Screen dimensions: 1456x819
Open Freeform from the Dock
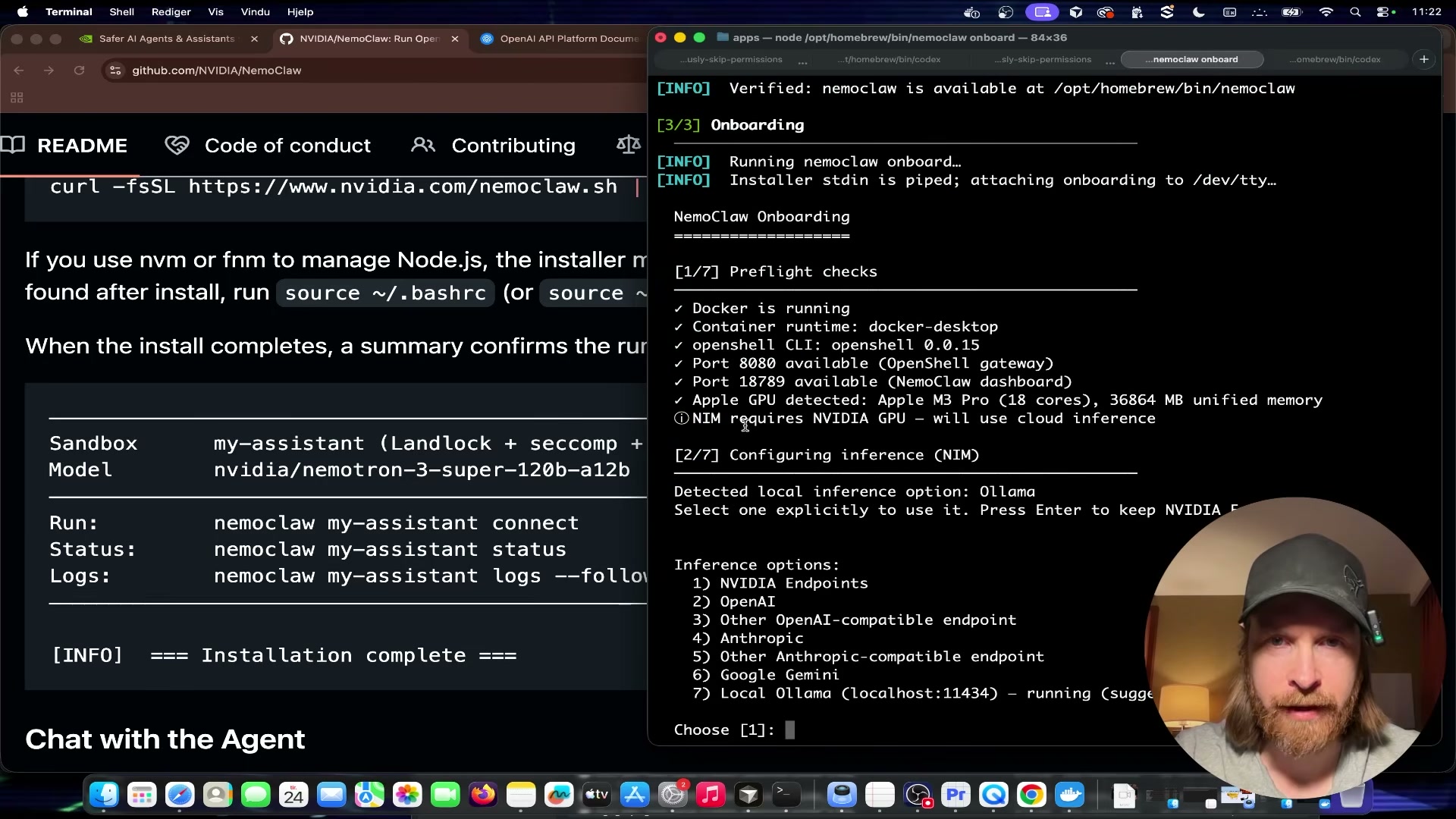[x=559, y=795]
